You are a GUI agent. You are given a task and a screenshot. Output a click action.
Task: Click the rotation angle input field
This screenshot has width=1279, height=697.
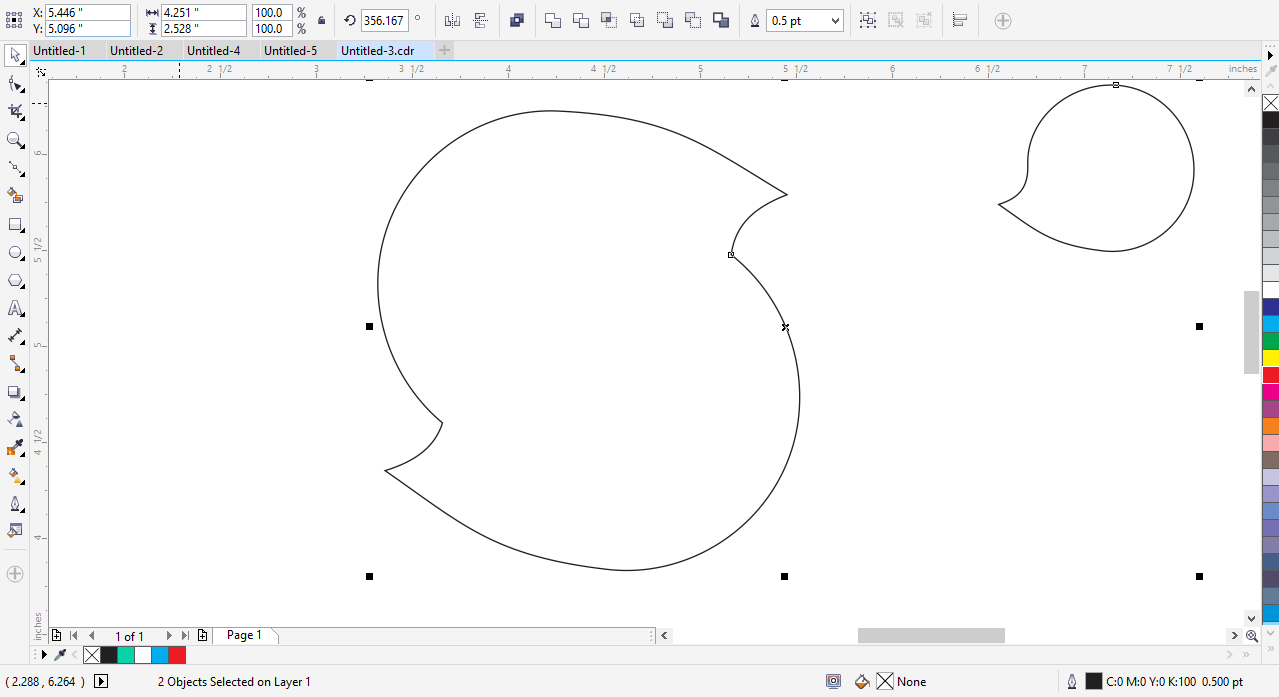click(x=384, y=20)
